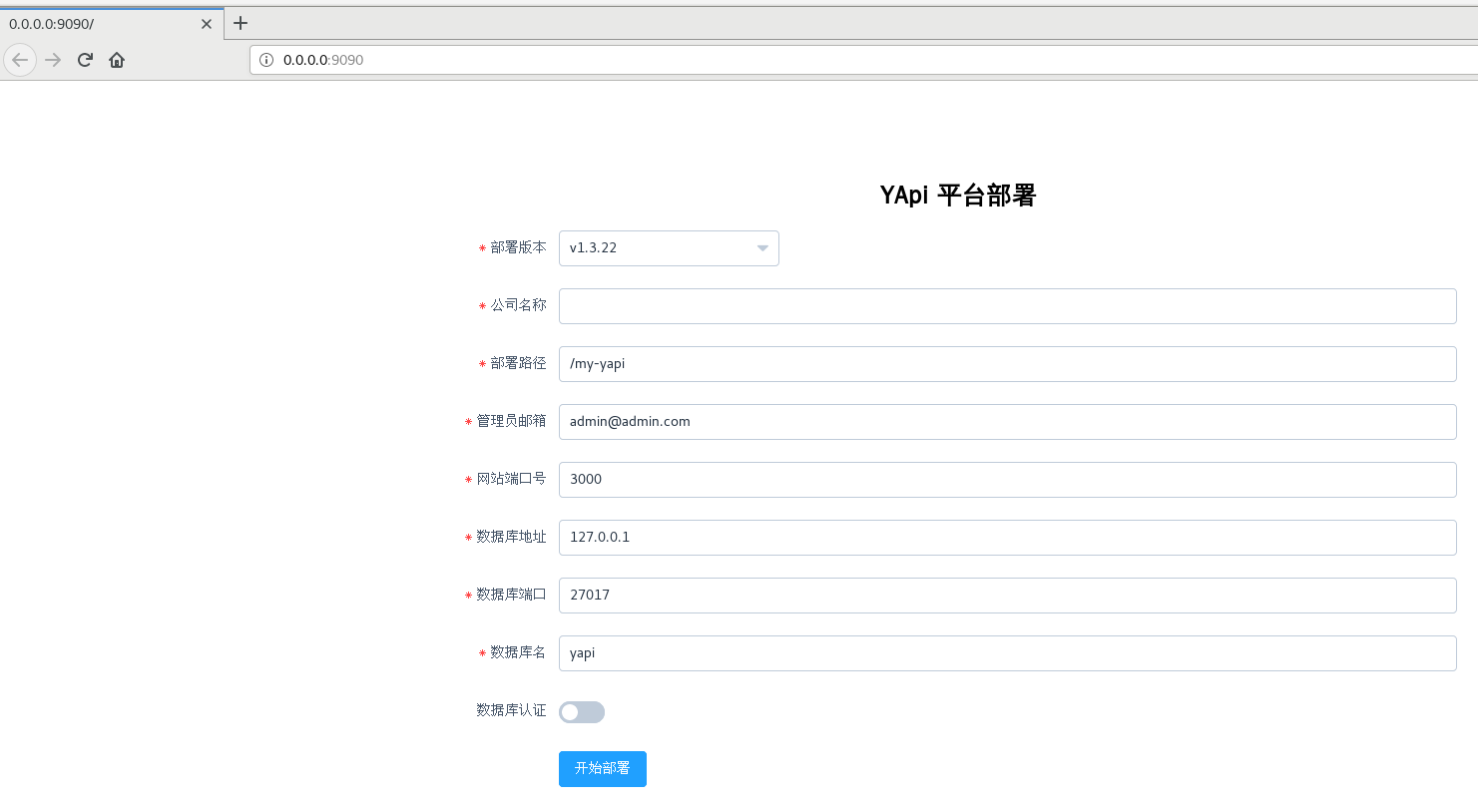This screenshot has height=812, width=1478.
Task: Select the 网站端口号 field showing 3000
Action: (x=1006, y=479)
